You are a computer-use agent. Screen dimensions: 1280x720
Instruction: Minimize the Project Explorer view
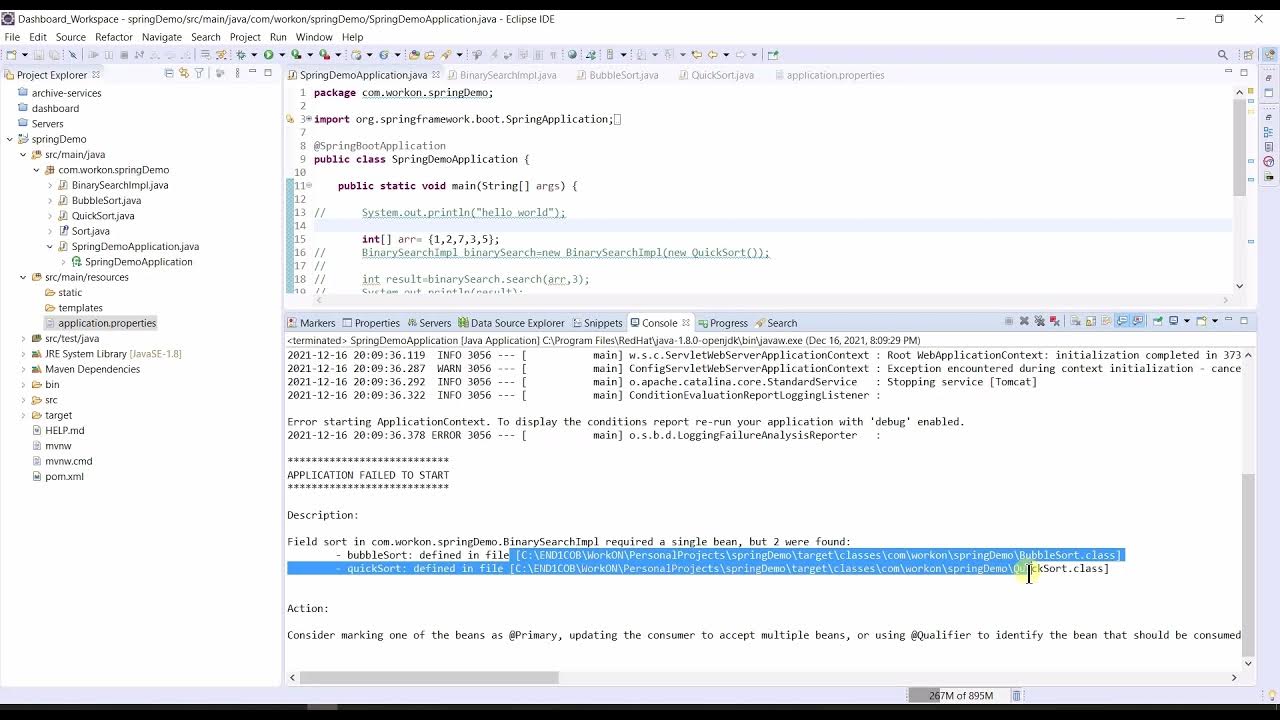pos(252,72)
